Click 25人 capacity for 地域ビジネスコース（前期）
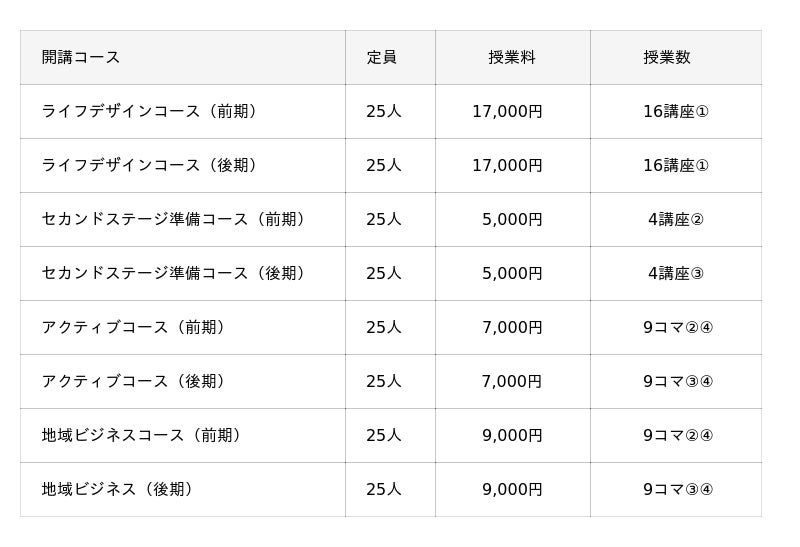Viewport: 800px width, 547px height. [384, 436]
